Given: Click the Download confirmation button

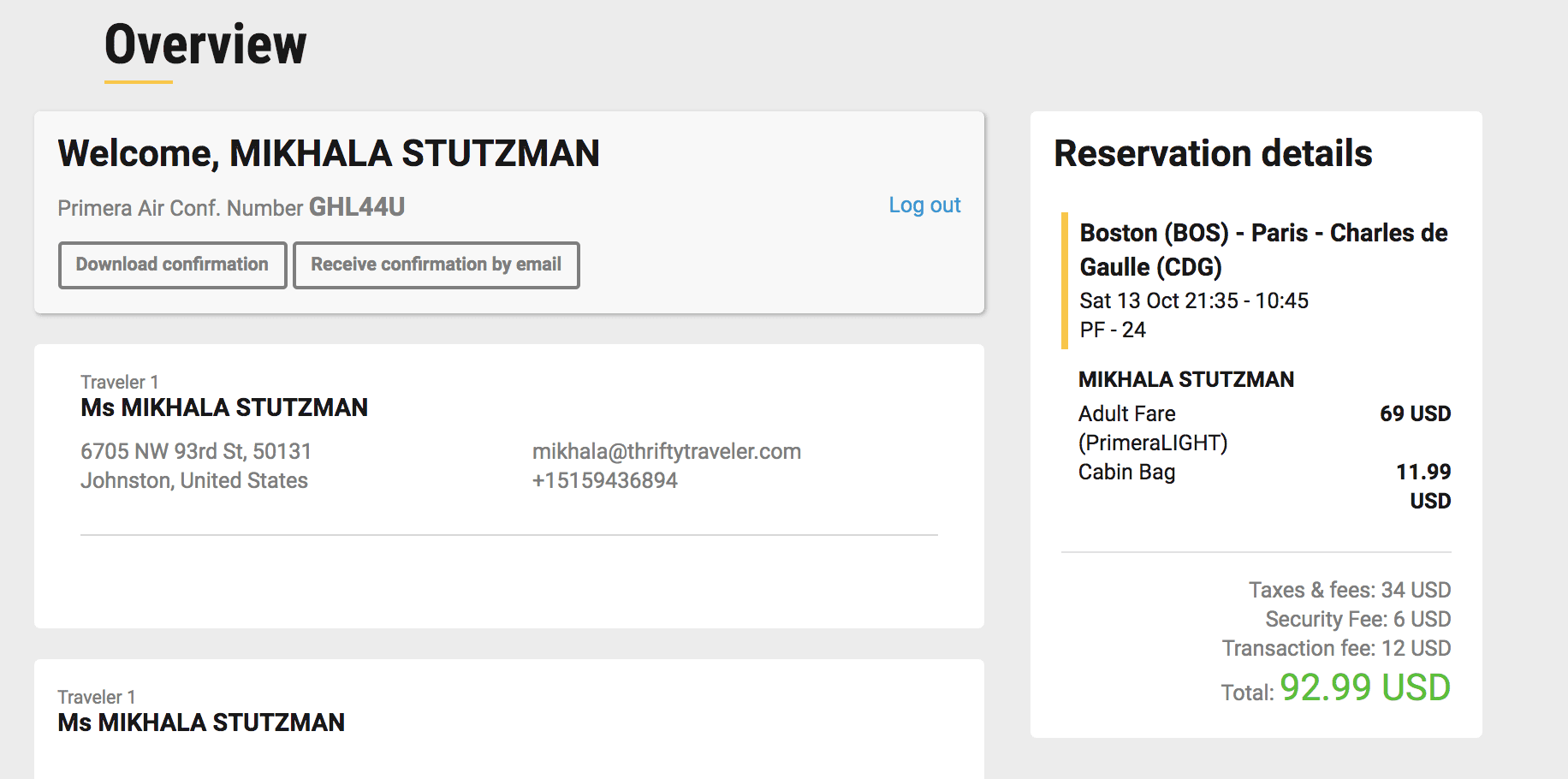Looking at the screenshot, I should click(172, 265).
